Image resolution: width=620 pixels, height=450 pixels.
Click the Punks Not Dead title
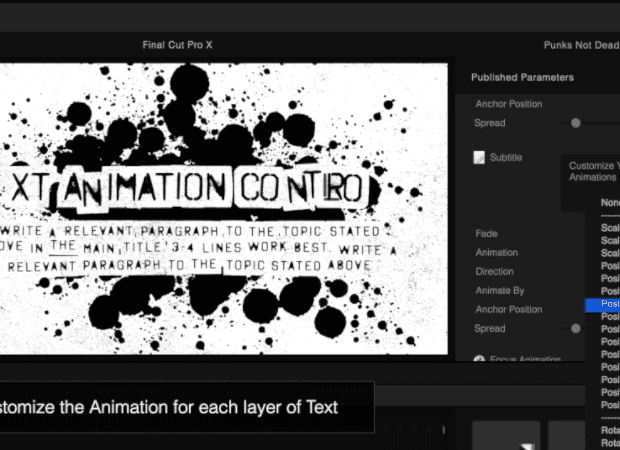click(x=581, y=45)
